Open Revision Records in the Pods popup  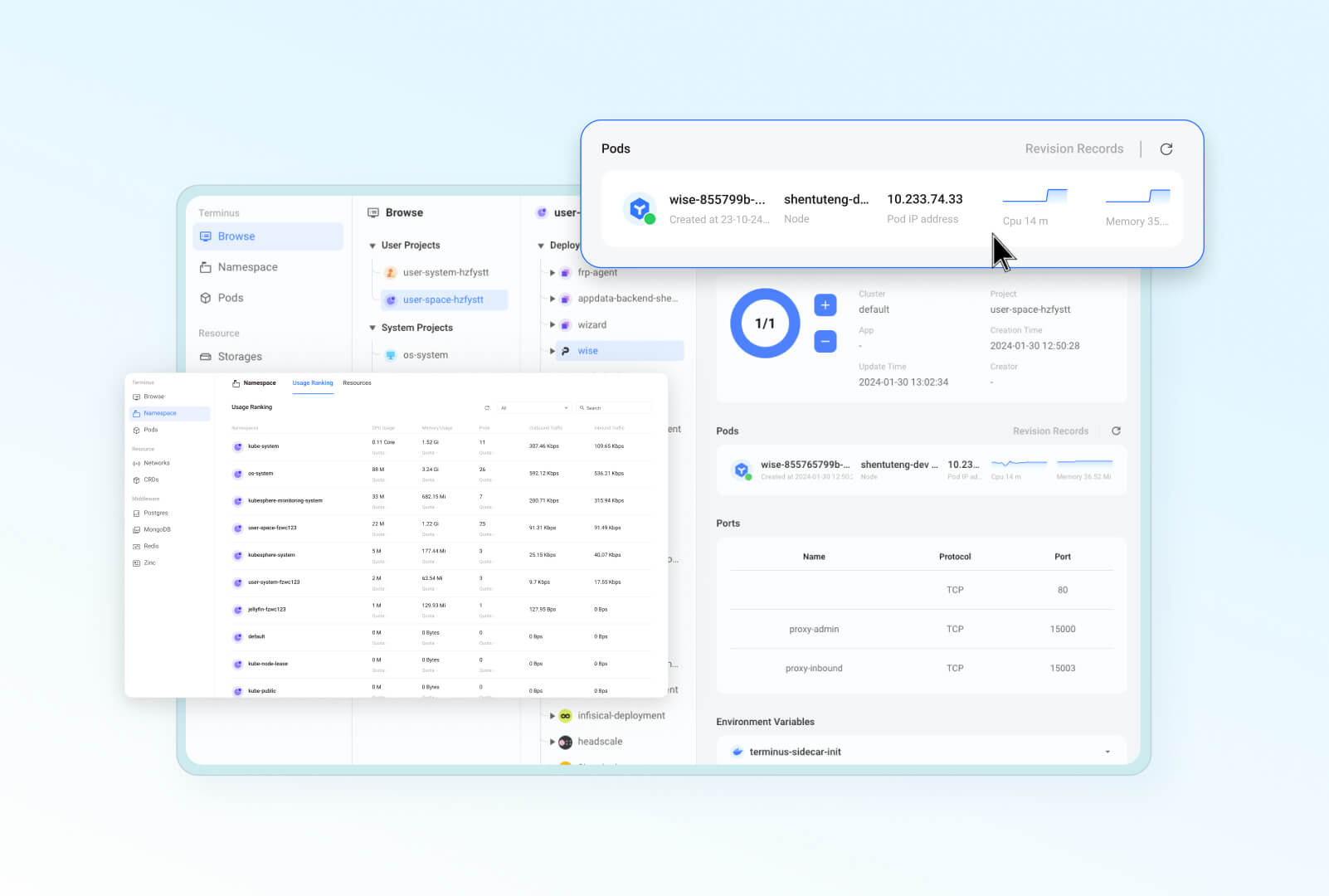click(1074, 149)
